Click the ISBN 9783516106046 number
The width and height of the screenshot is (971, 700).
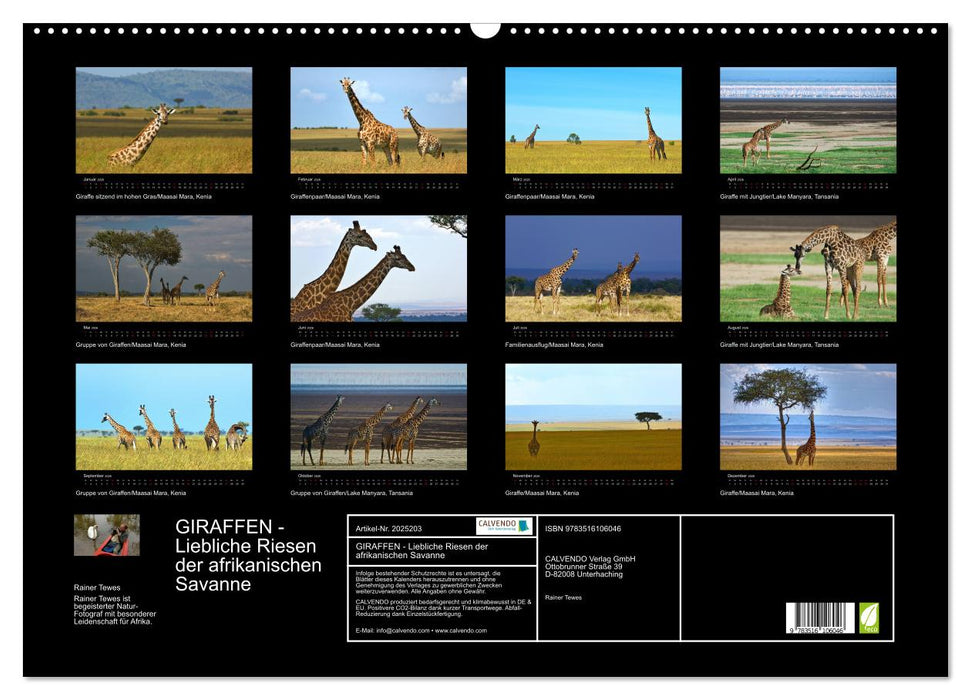583,528
